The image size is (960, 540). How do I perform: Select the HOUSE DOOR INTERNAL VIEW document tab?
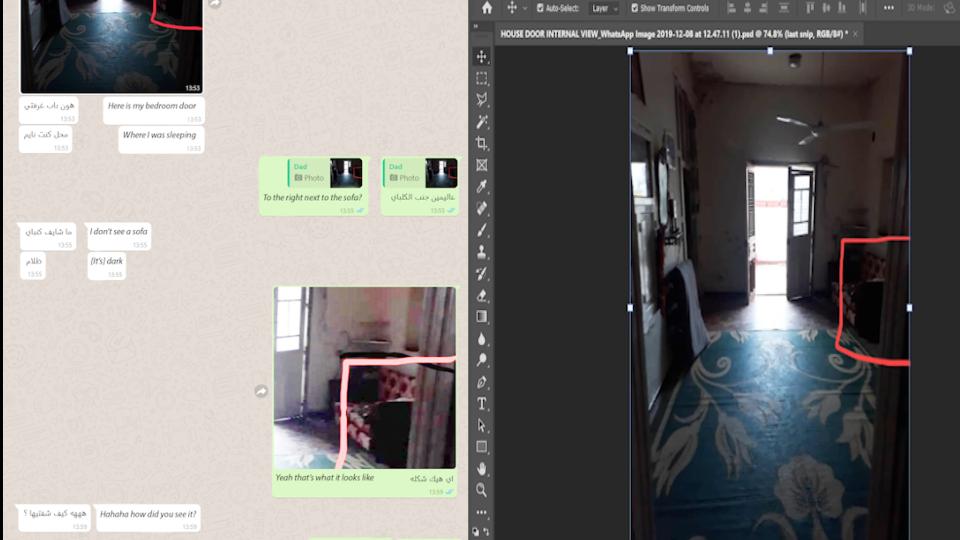point(672,34)
